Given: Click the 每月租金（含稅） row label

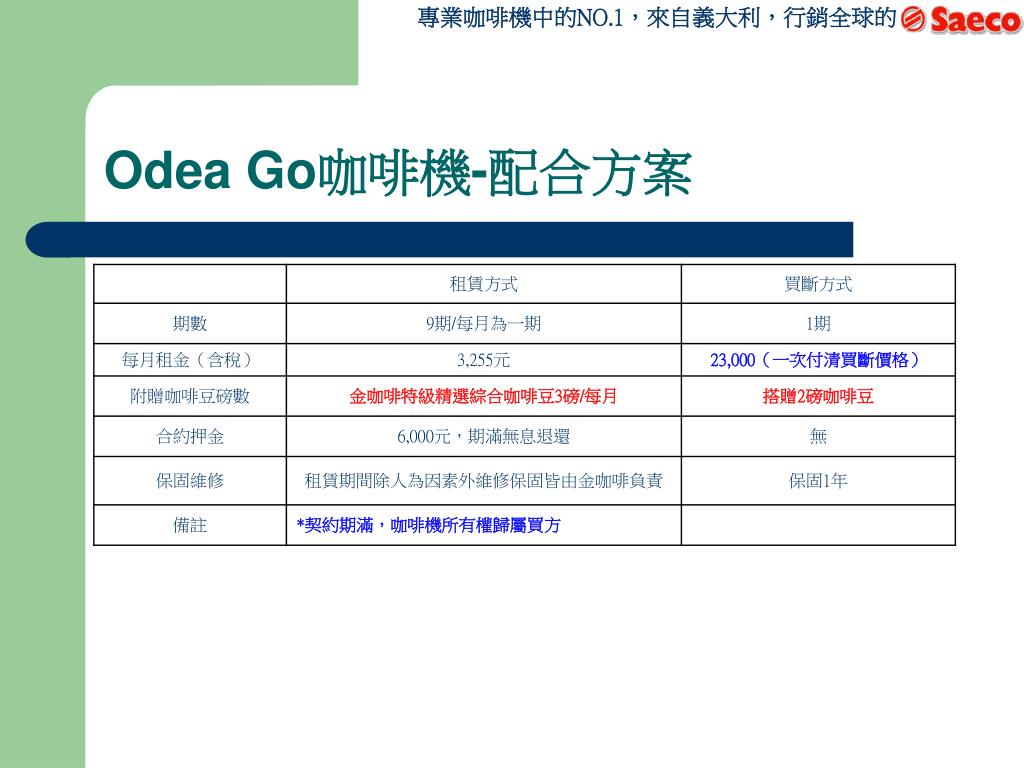Looking at the screenshot, I should tap(189, 360).
